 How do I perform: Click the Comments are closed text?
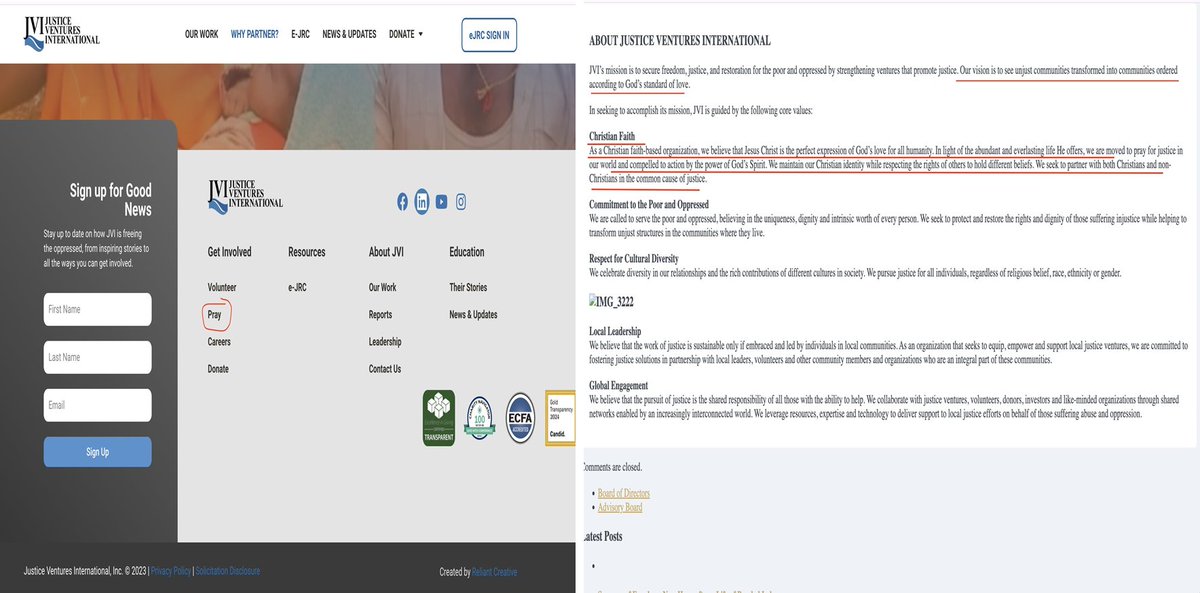(x=613, y=467)
